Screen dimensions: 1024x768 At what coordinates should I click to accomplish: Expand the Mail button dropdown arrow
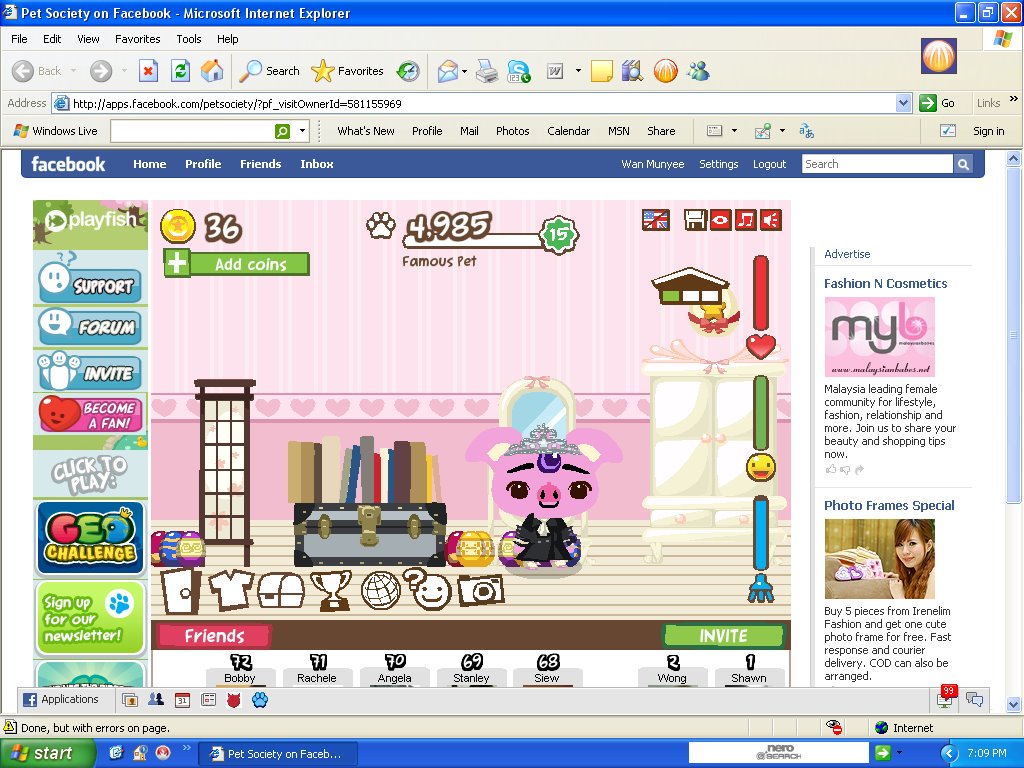pyautogui.click(x=464, y=71)
